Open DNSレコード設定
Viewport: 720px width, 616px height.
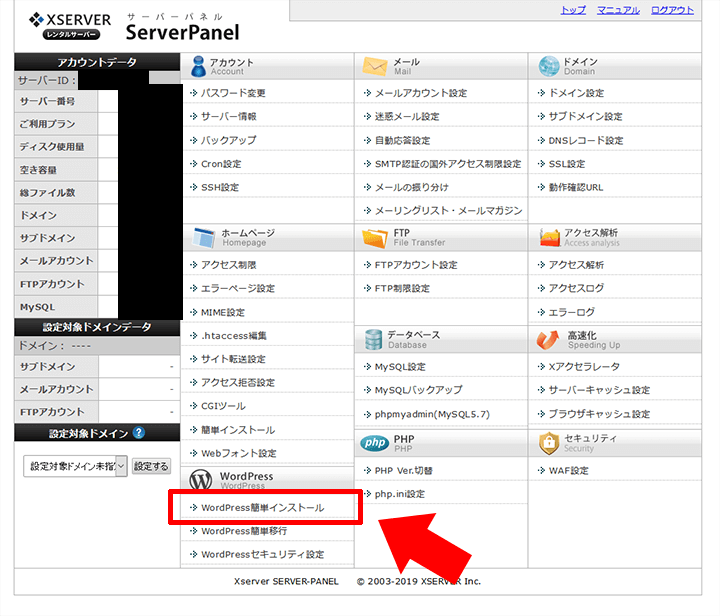[586, 140]
